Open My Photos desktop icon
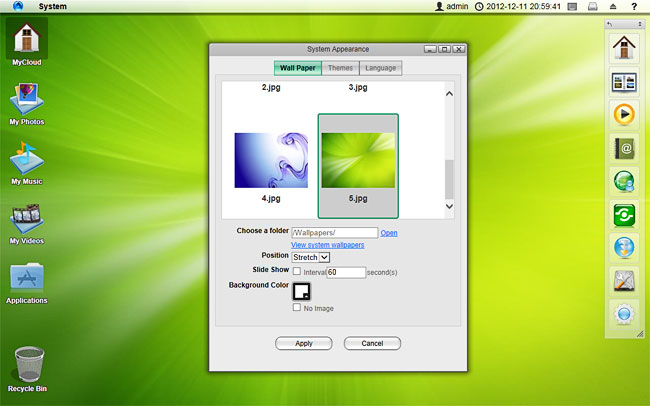The height and width of the screenshot is (406, 650). (26, 100)
